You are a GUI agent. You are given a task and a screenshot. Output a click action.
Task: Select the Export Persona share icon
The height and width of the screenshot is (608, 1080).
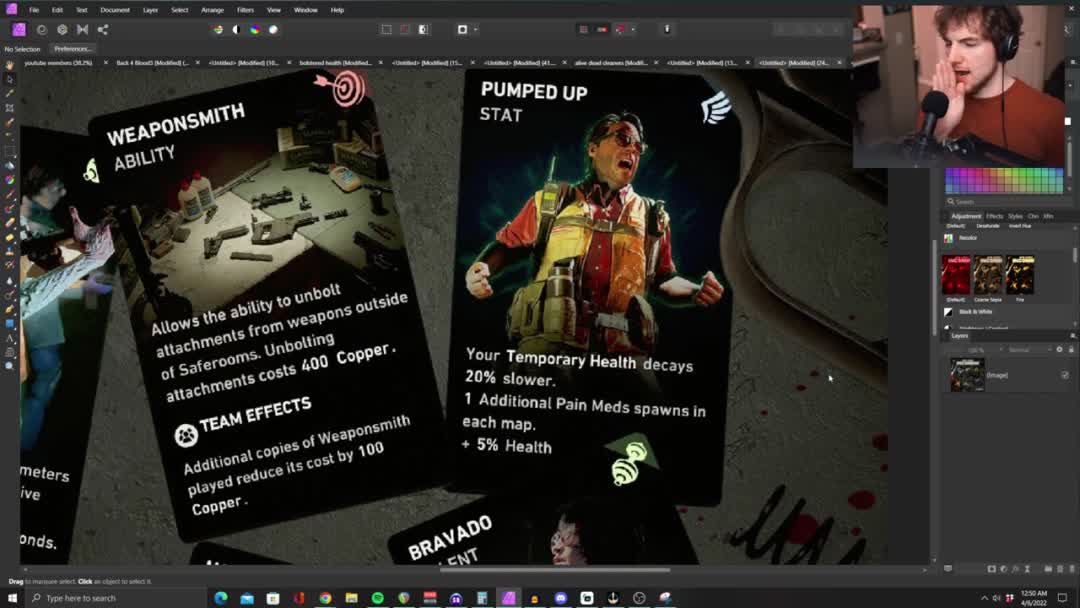click(x=103, y=30)
